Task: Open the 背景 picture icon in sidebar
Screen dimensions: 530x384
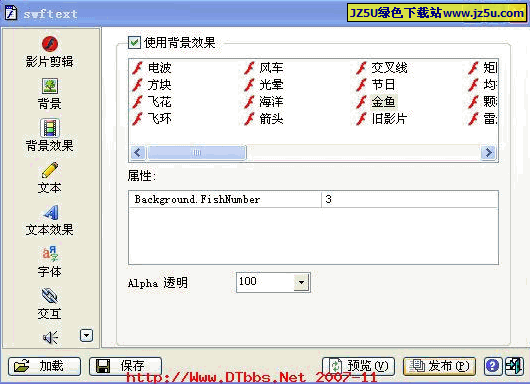Action: pyautogui.click(x=50, y=86)
